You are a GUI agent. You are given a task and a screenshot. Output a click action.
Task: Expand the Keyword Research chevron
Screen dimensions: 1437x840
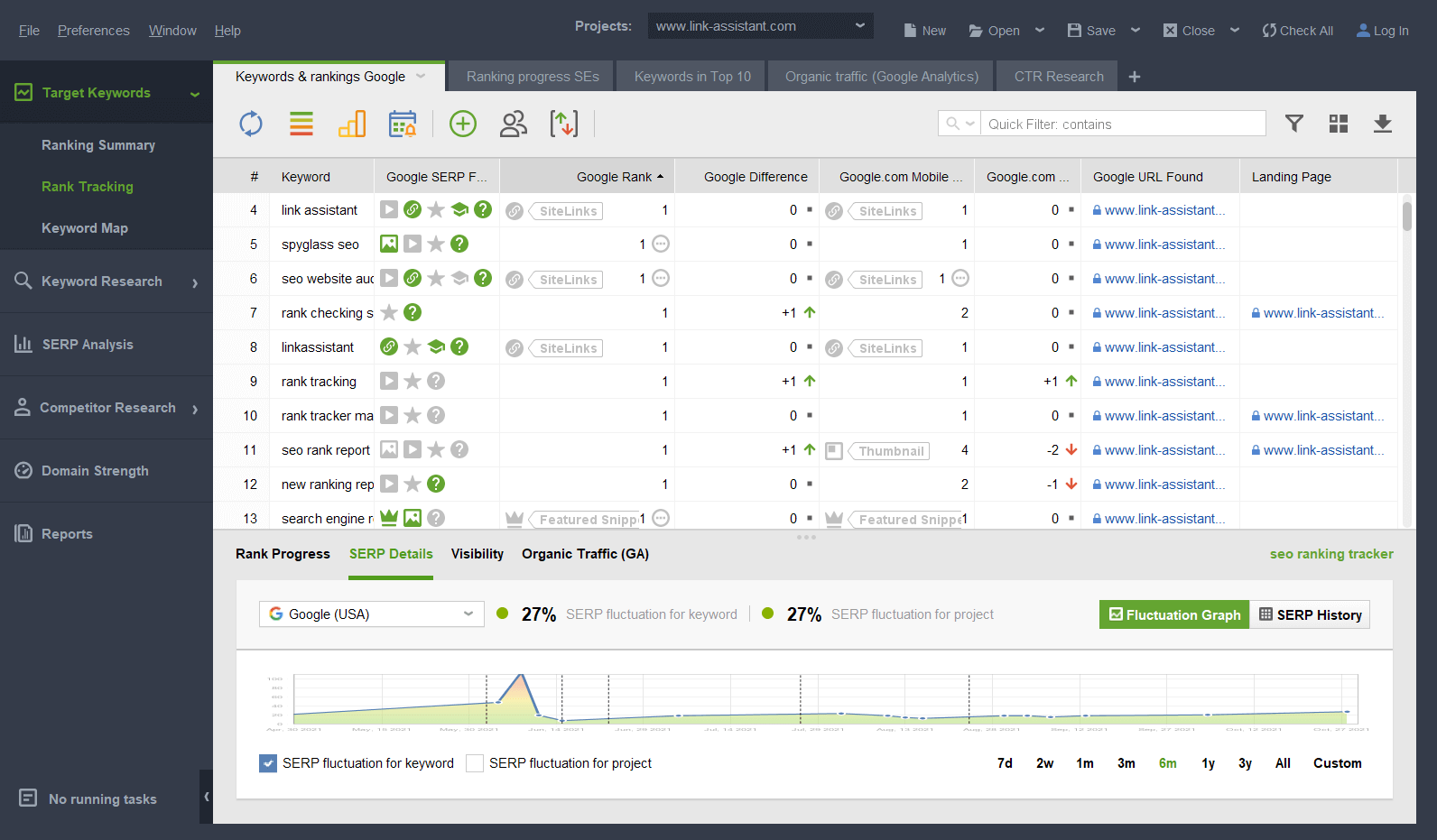[x=195, y=282]
